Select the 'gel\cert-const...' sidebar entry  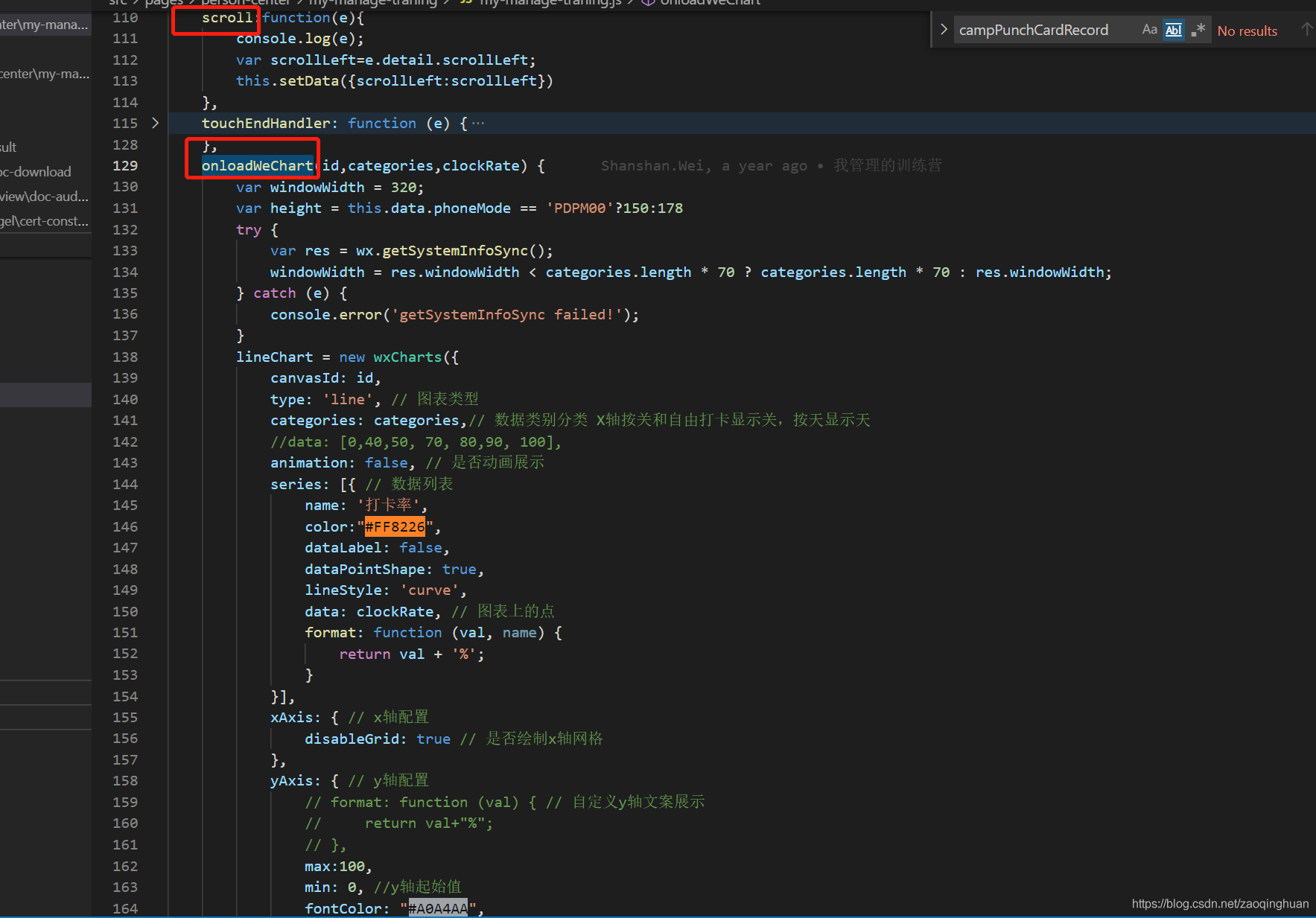click(x=44, y=221)
